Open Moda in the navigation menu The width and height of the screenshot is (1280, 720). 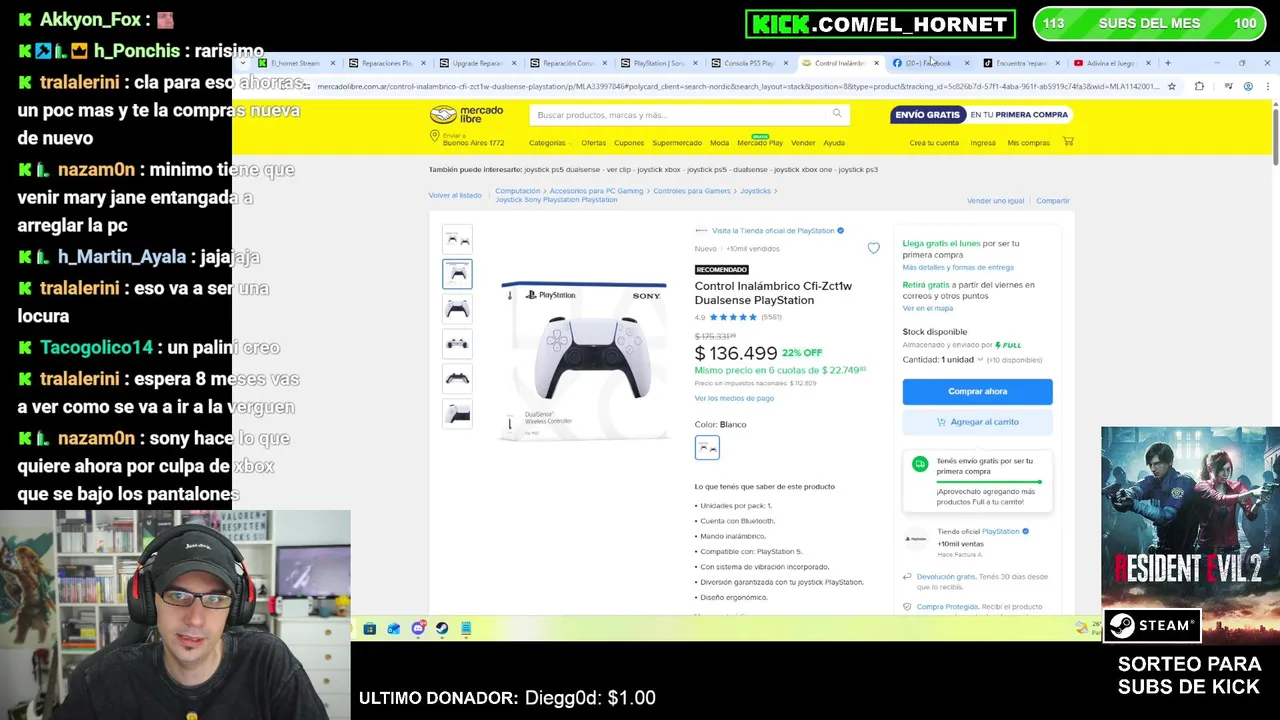[x=719, y=143]
